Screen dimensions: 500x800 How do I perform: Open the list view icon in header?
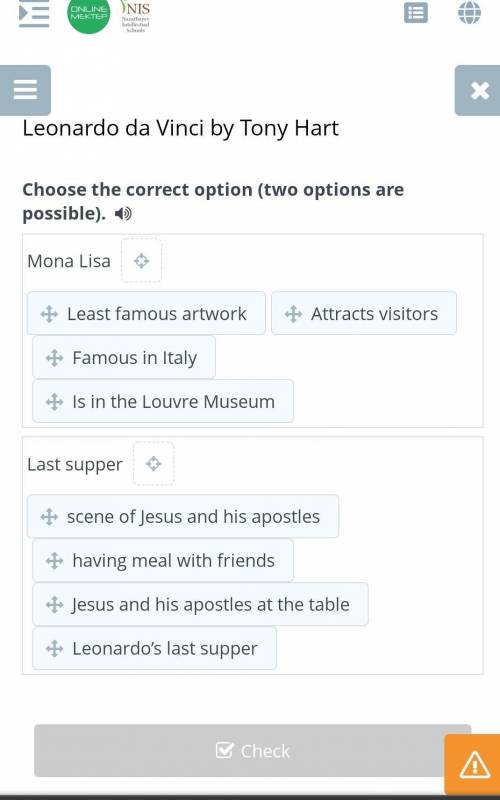pos(416,13)
